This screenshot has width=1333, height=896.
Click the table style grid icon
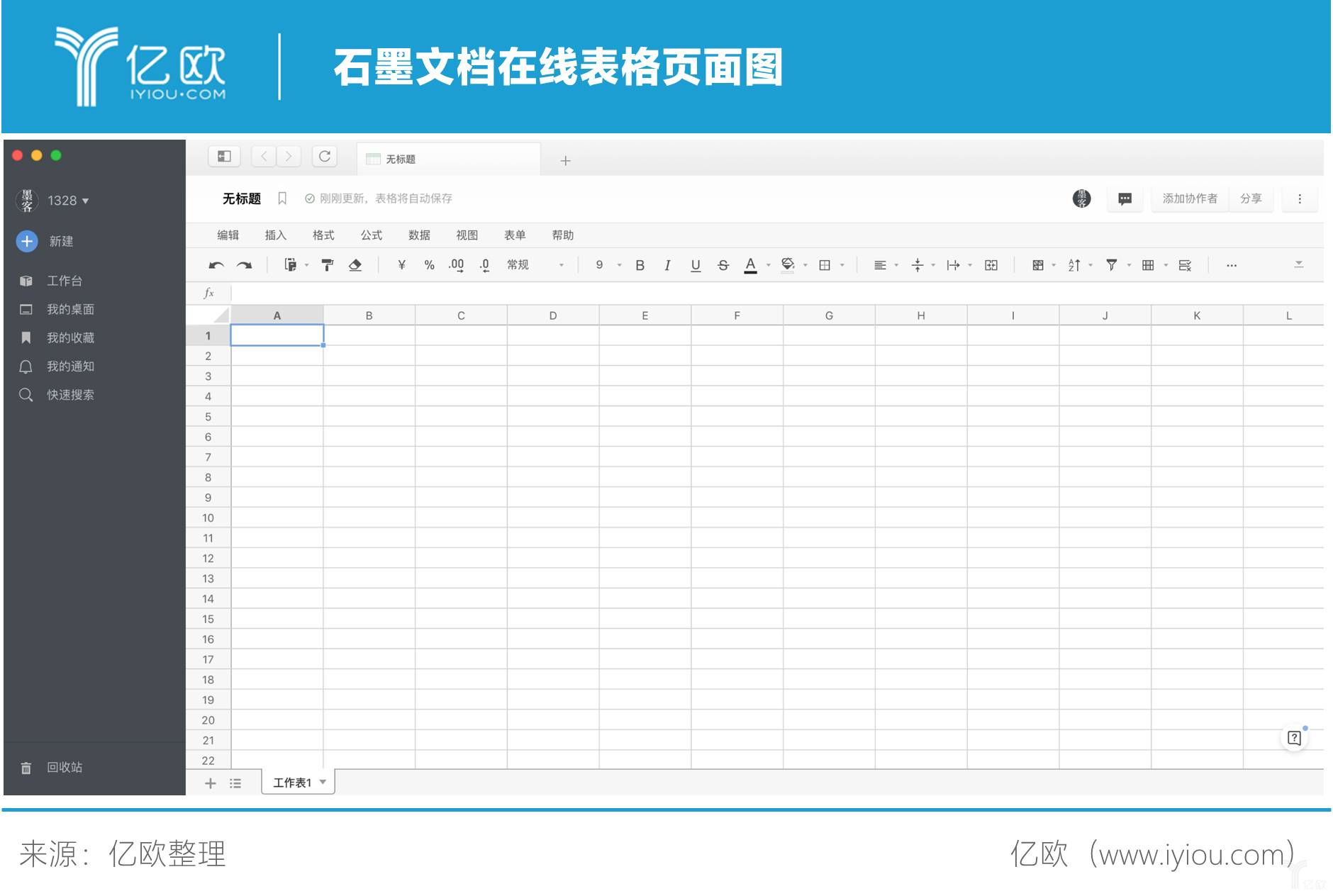click(1148, 265)
